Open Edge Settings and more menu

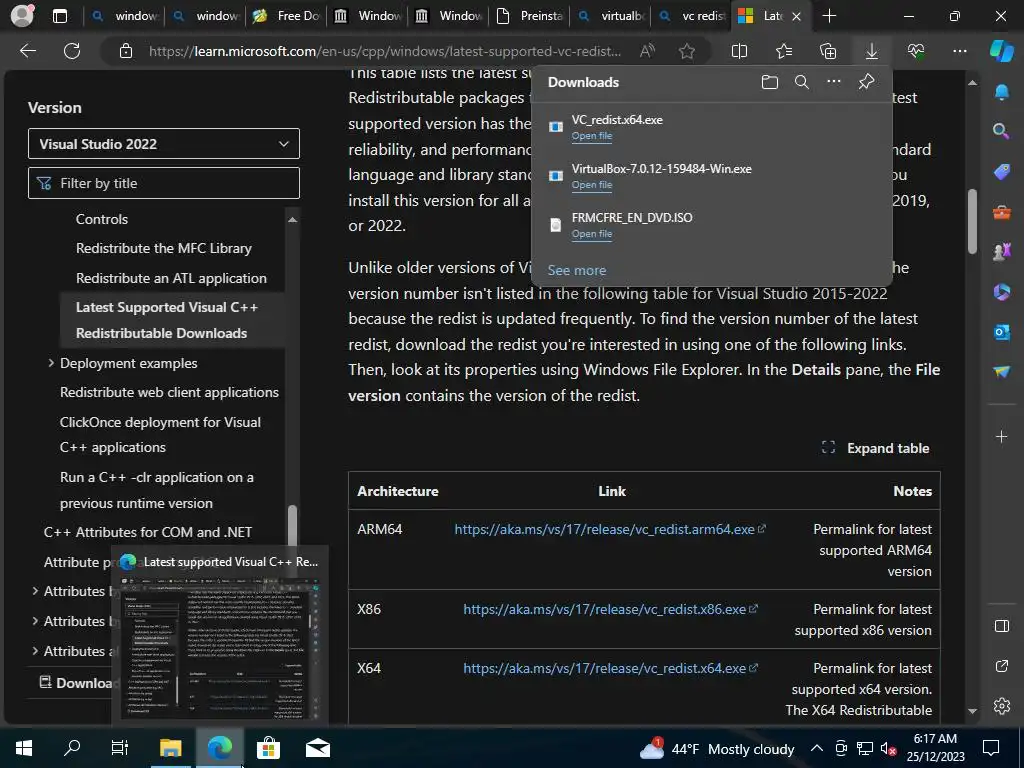pos(959,51)
